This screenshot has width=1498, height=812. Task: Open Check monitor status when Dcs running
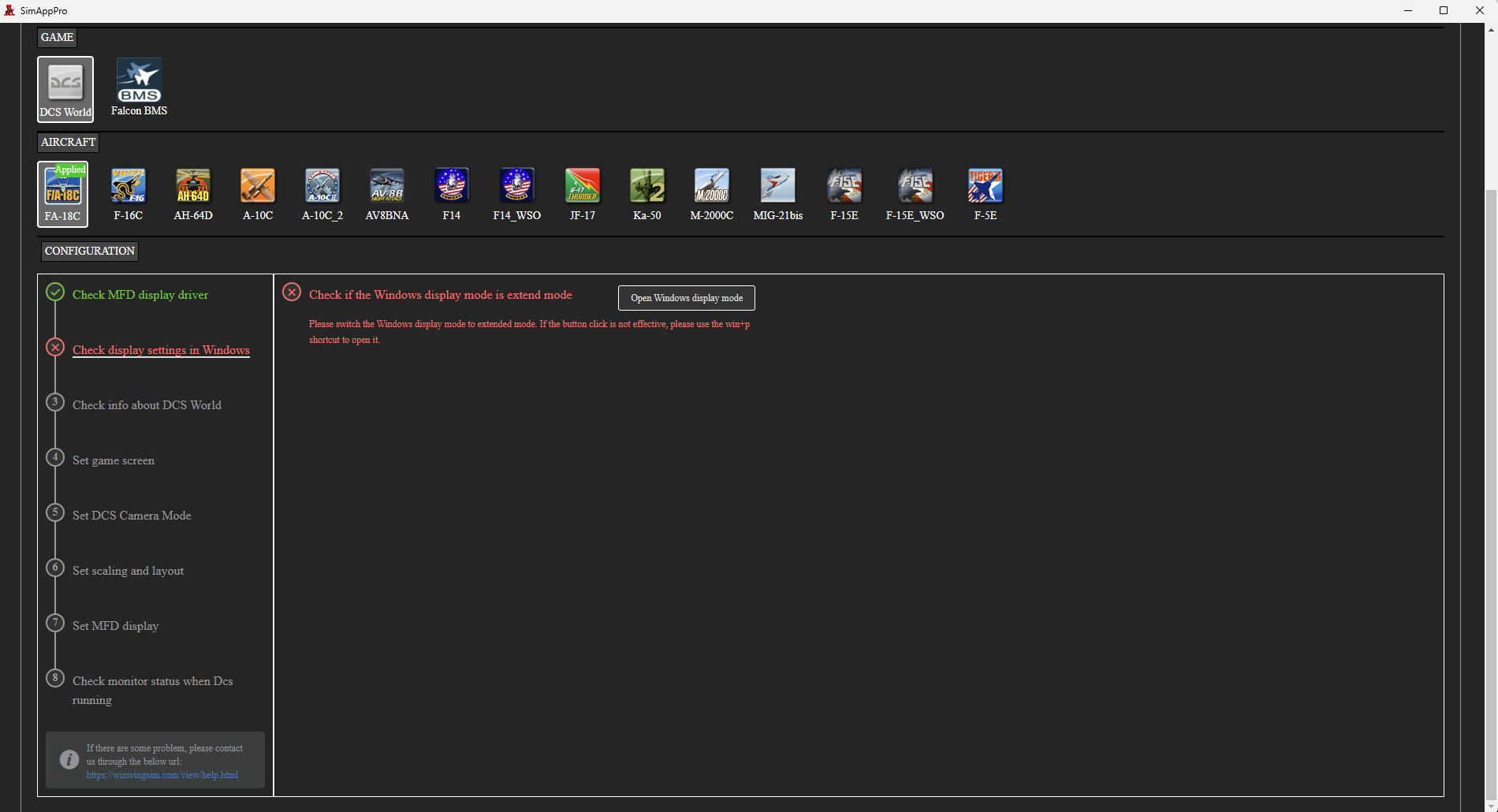(153, 691)
